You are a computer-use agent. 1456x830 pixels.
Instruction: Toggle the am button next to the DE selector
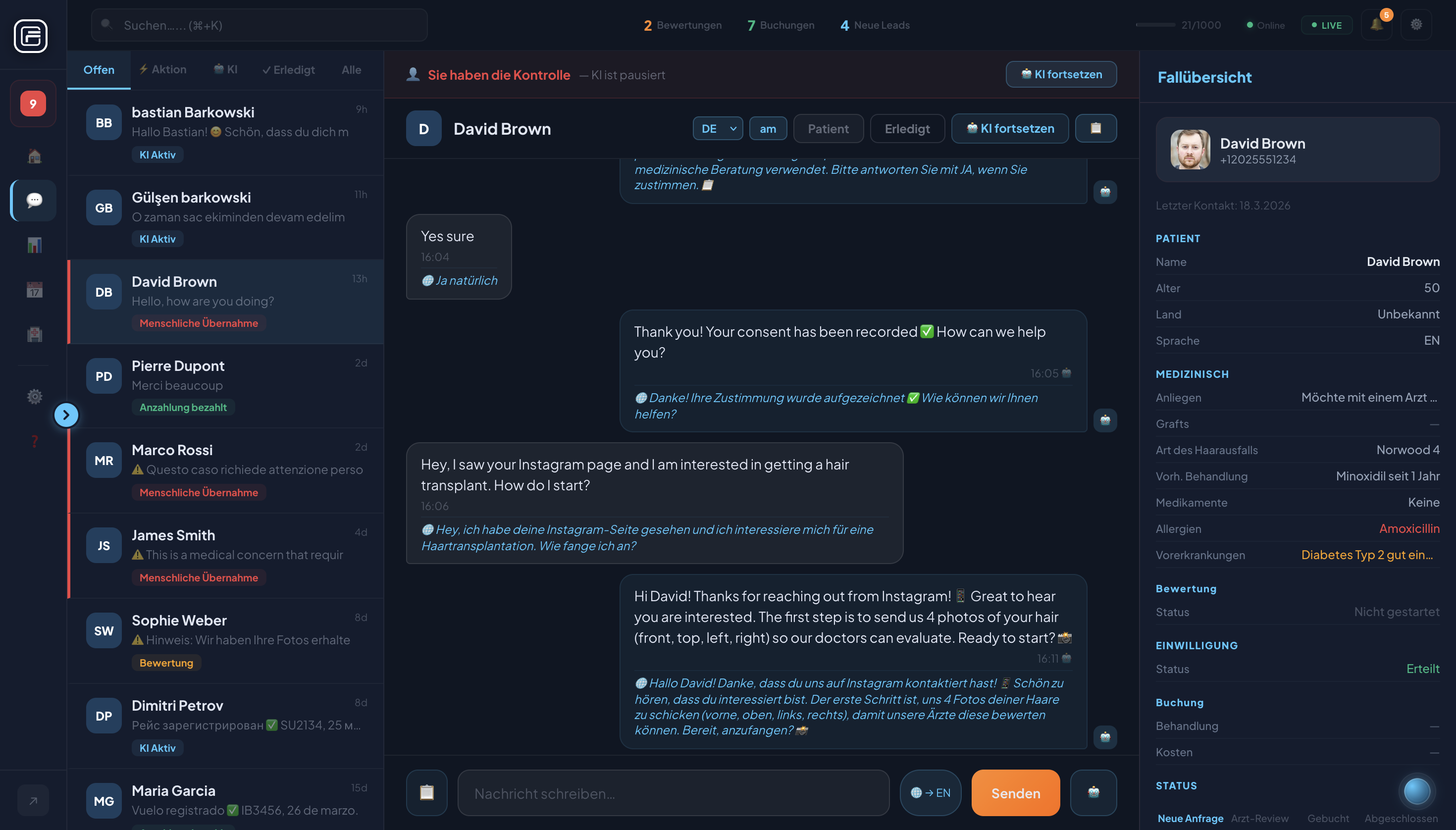tap(768, 128)
